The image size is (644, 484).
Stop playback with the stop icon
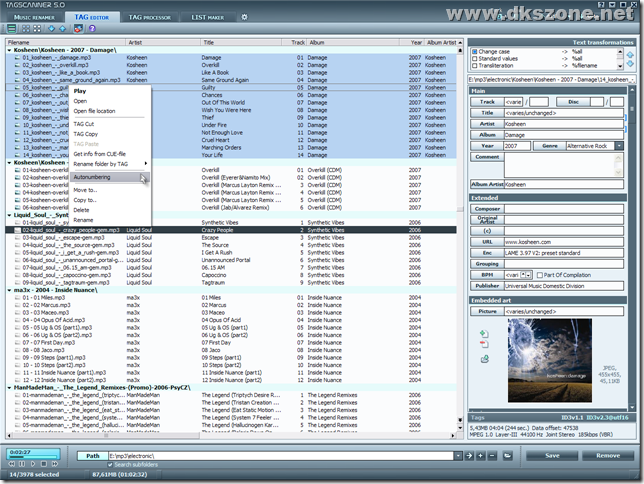[x=44, y=464]
